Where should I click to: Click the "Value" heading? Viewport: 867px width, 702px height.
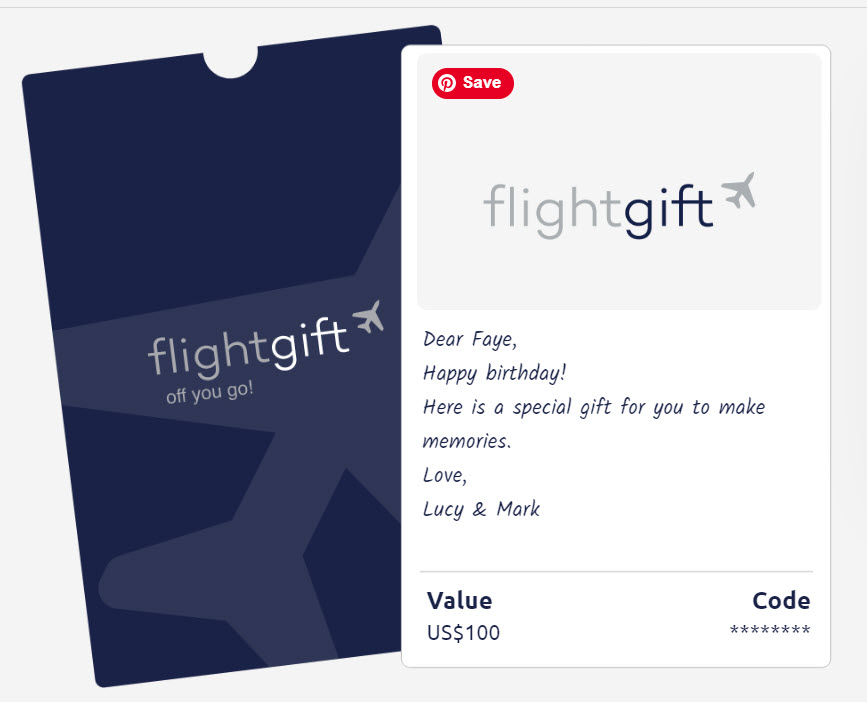tap(459, 601)
